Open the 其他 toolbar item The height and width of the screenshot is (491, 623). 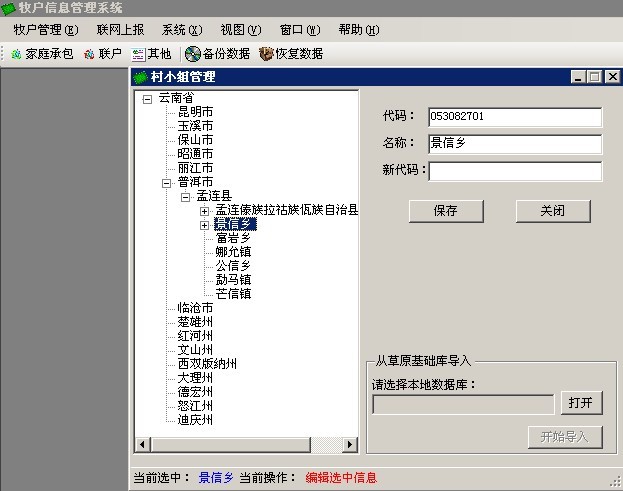139,54
